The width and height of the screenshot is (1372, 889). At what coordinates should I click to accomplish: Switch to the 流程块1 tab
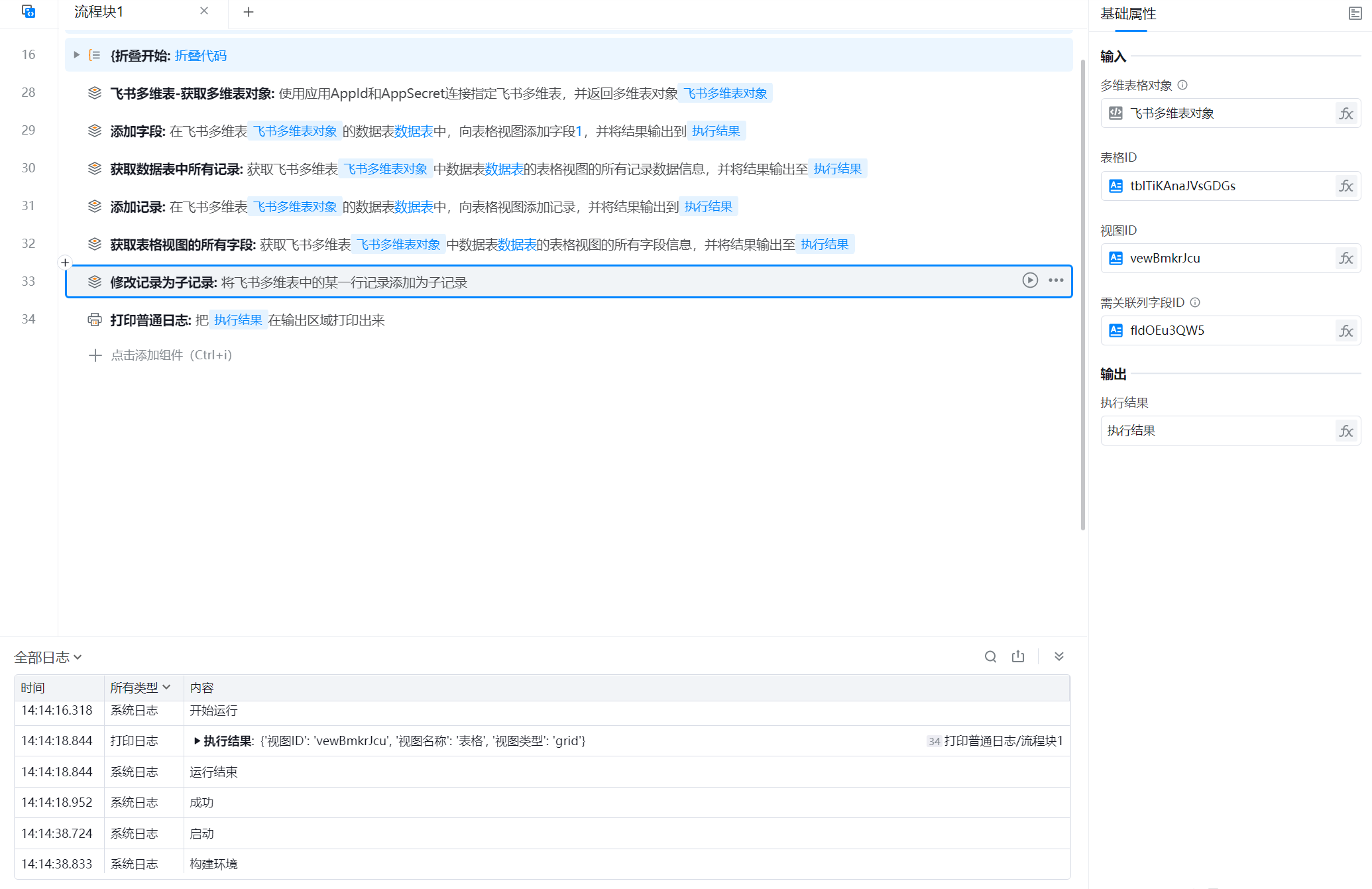[99, 12]
